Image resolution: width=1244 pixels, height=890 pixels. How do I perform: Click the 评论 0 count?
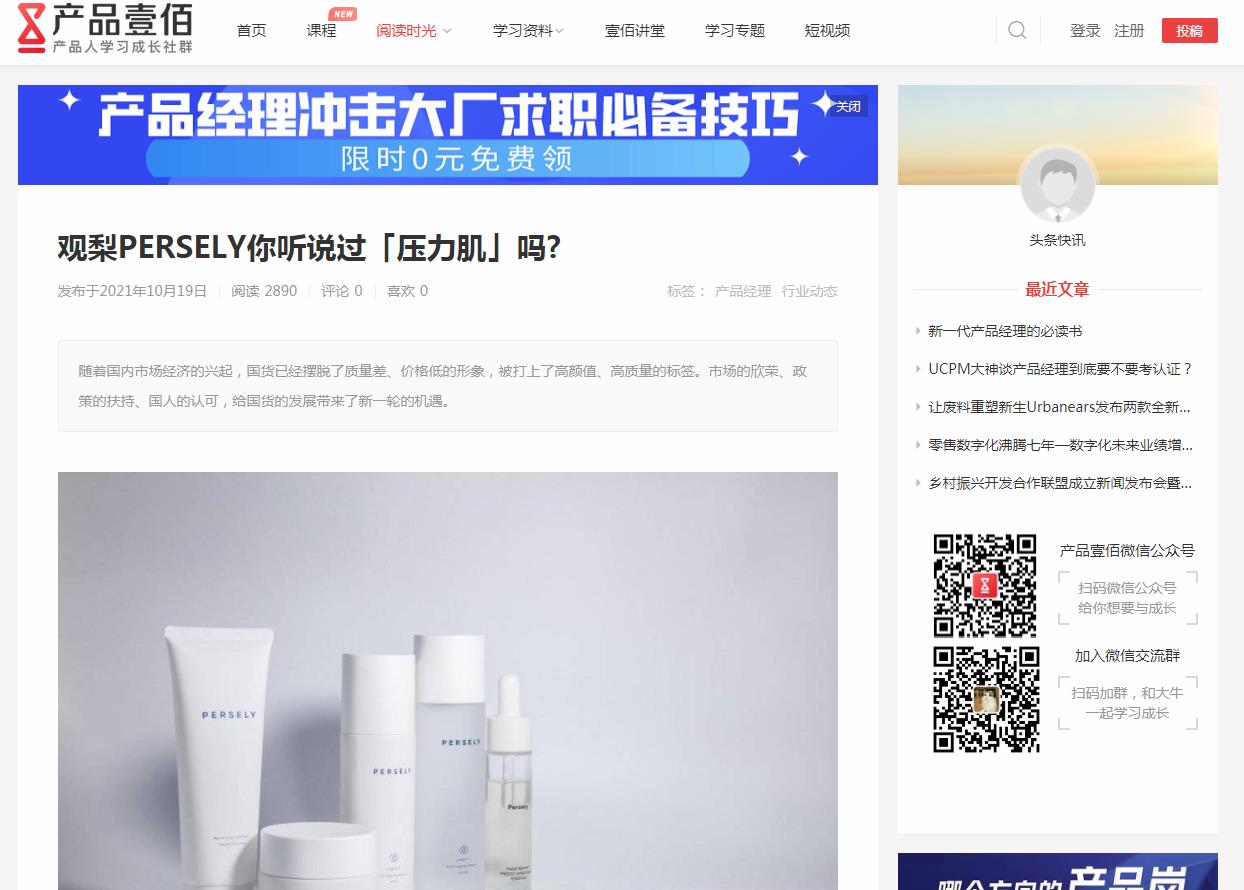[342, 291]
